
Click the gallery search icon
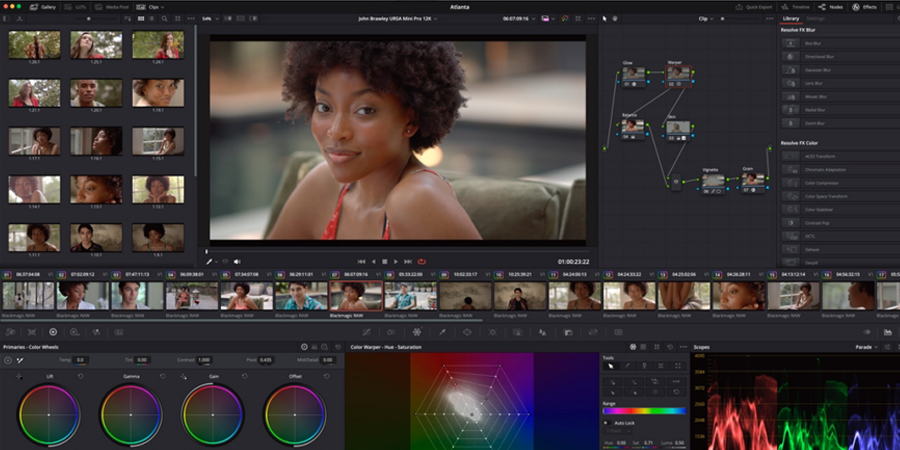[x=164, y=18]
